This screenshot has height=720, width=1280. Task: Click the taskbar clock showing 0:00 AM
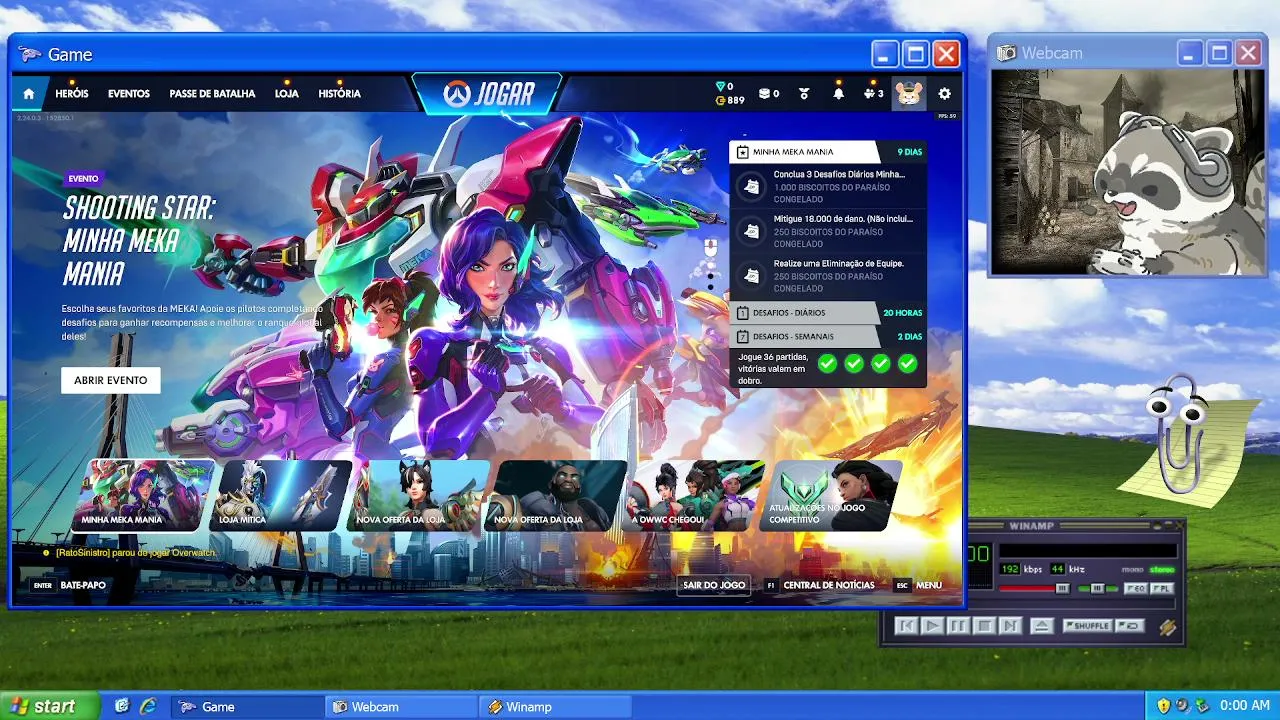(x=1244, y=706)
